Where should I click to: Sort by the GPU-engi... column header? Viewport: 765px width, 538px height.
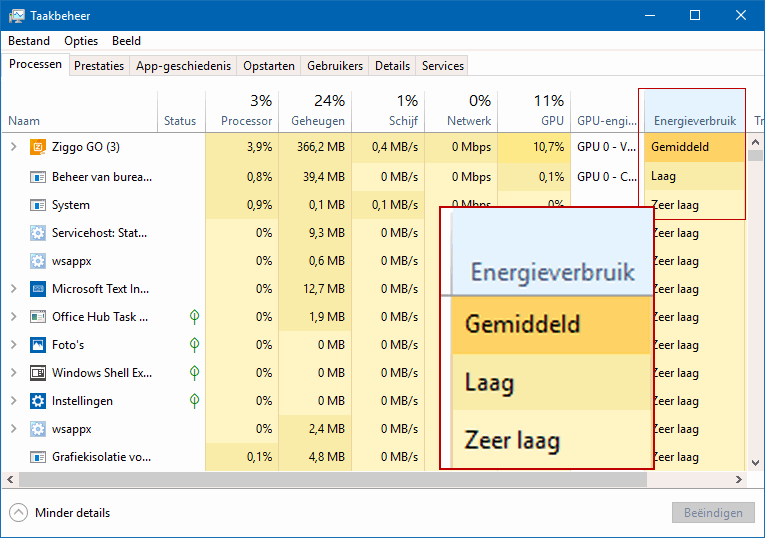[x=607, y=112]
